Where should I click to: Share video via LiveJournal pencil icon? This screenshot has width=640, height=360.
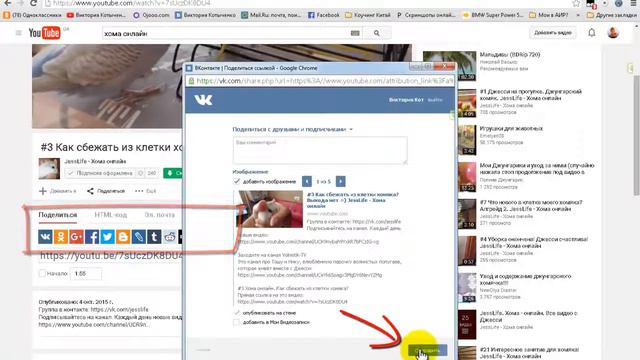click(x=138, y=236)
